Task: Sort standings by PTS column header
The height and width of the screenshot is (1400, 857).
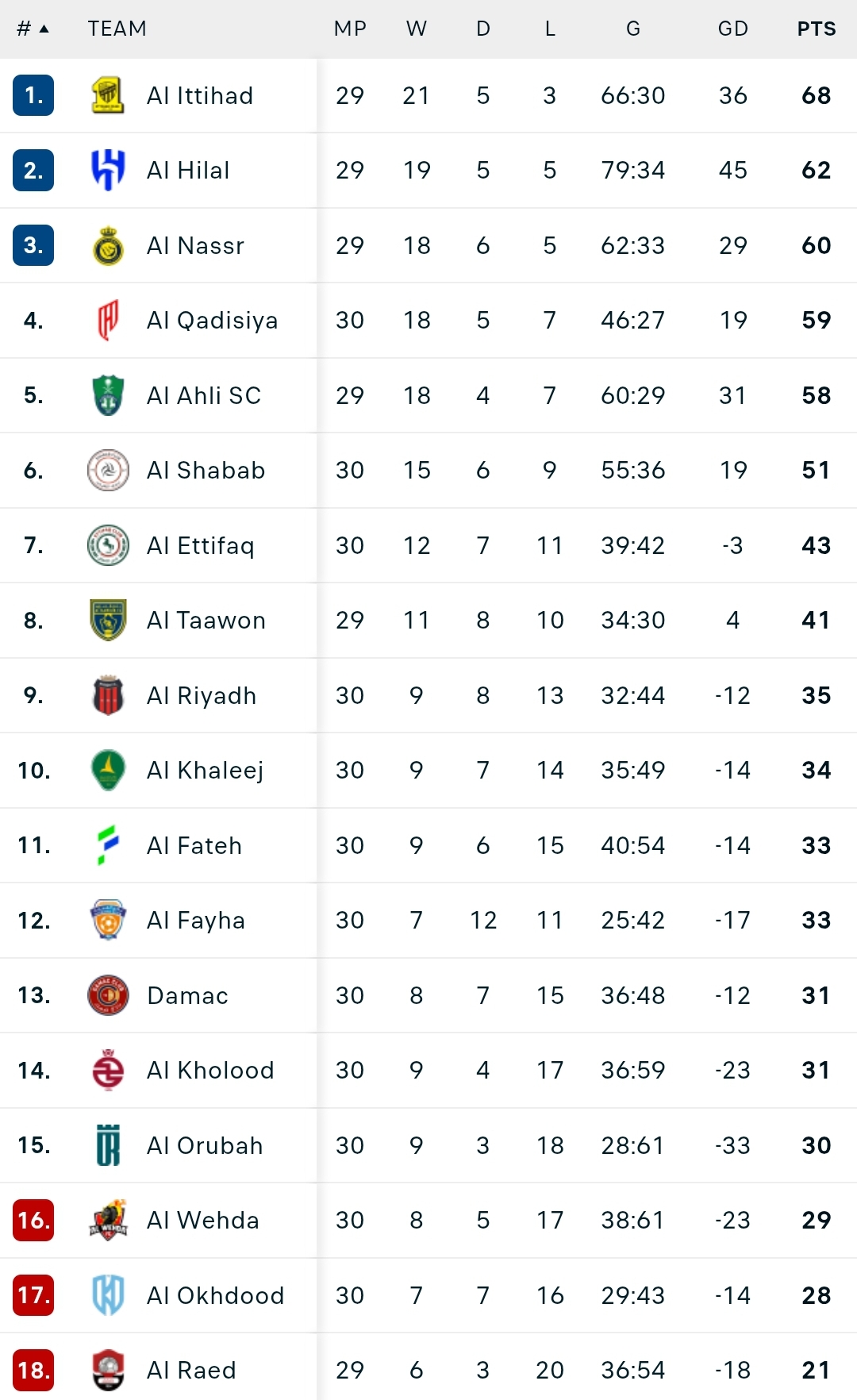Action: (817, 29)
